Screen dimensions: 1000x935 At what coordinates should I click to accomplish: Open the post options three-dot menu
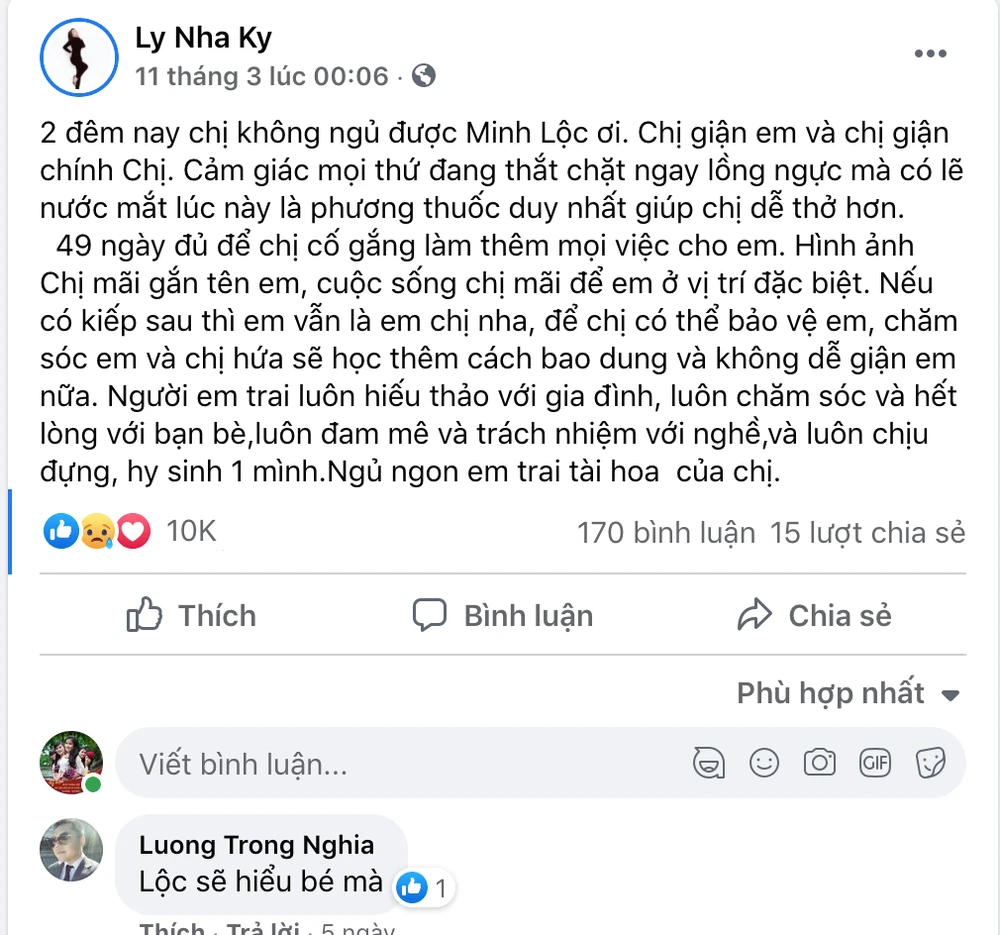point(930,54)
